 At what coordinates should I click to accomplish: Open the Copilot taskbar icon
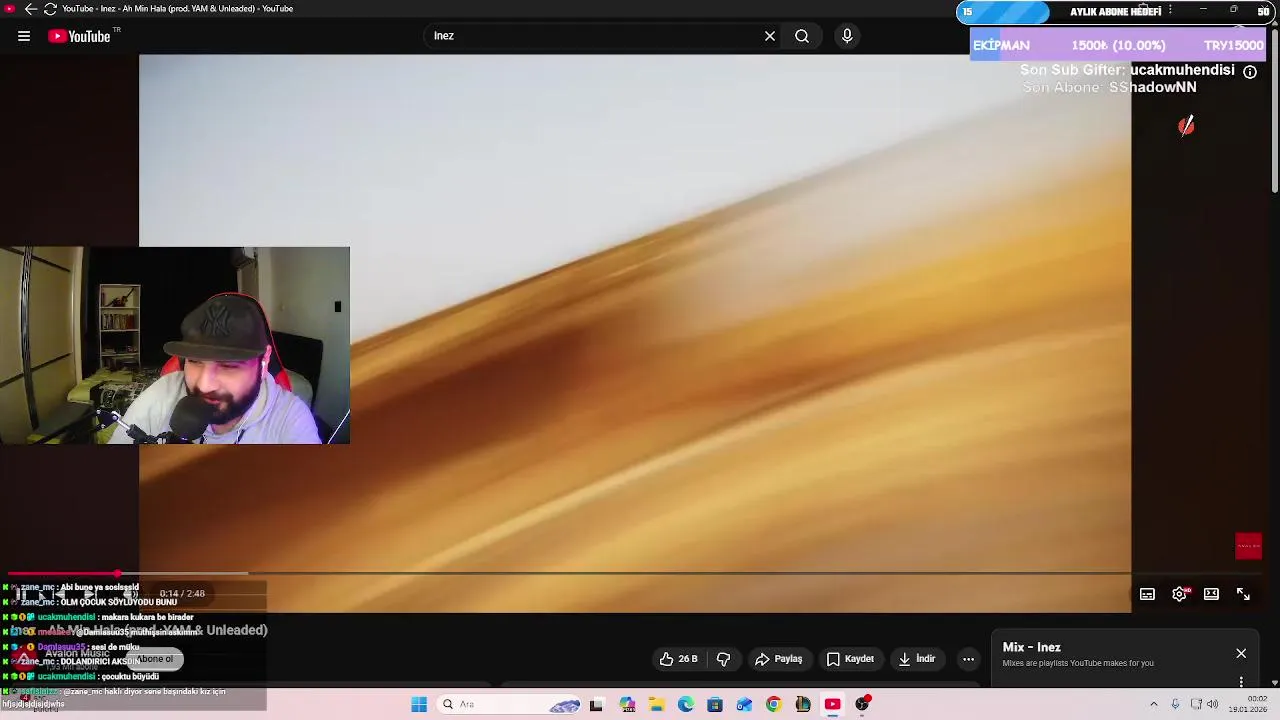(627, 705)
